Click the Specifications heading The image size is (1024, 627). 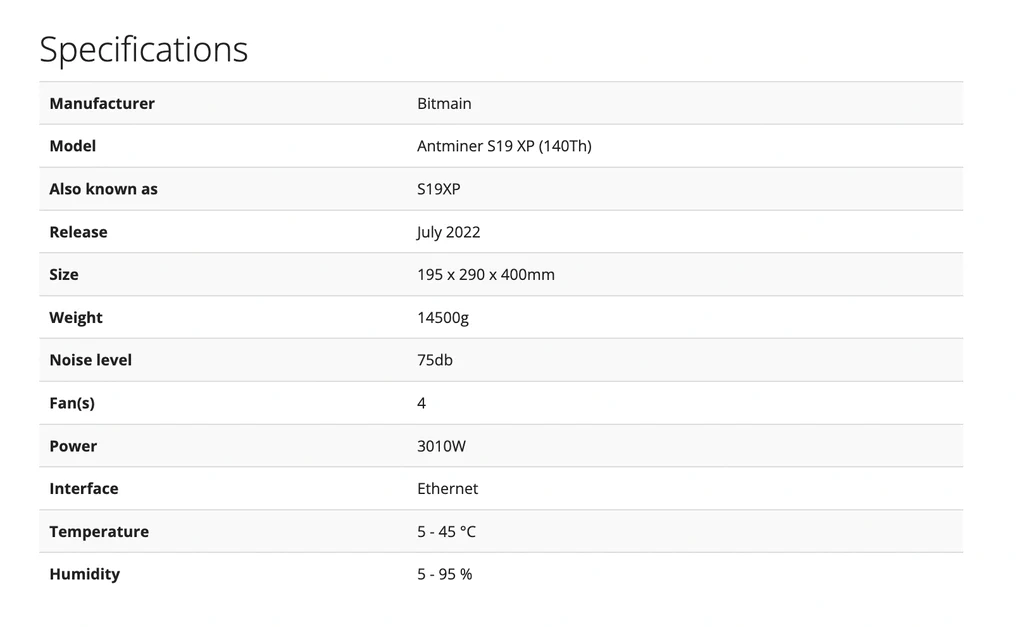tap(143, 49)
